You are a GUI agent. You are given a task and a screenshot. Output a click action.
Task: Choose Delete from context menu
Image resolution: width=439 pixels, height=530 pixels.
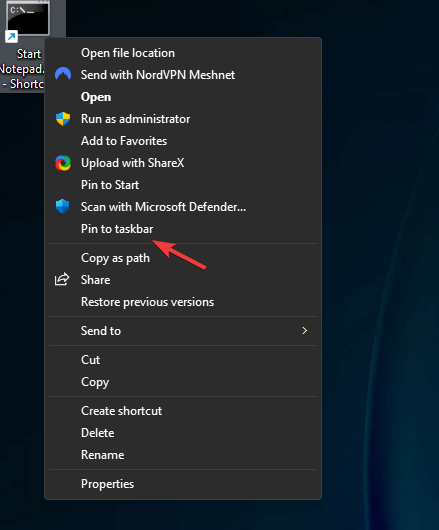click(x=183, y=433)
